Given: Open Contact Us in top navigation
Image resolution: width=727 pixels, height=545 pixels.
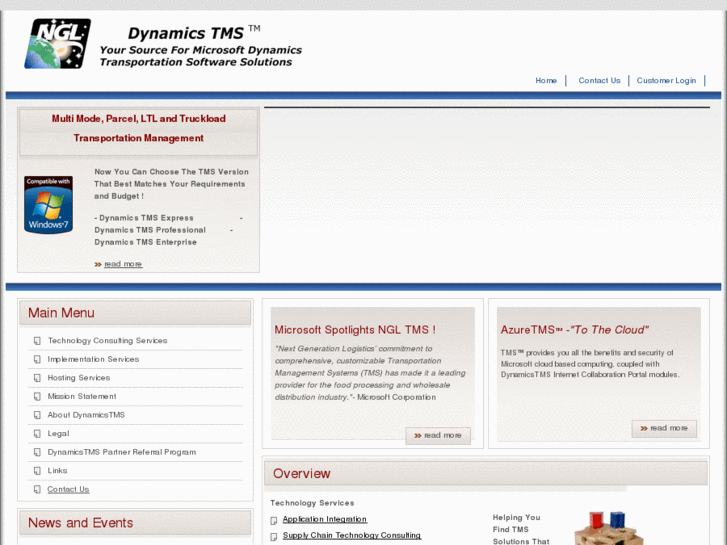Looking at the screenshot, I should click(x=599, y=80).
